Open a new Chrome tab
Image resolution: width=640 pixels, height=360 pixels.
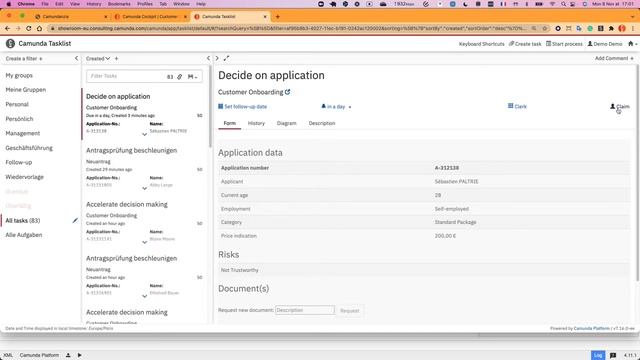[x=278, y=17]
